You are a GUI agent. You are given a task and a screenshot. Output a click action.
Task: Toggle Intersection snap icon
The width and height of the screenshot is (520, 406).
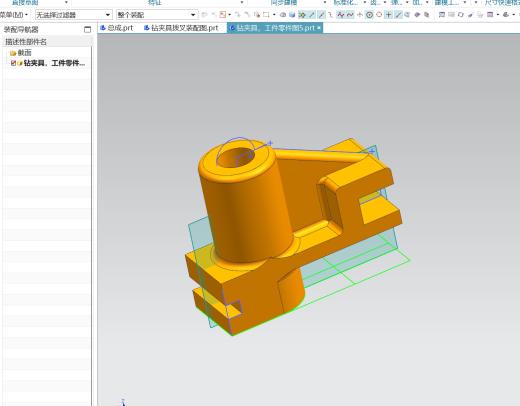[x=359, y=15]
